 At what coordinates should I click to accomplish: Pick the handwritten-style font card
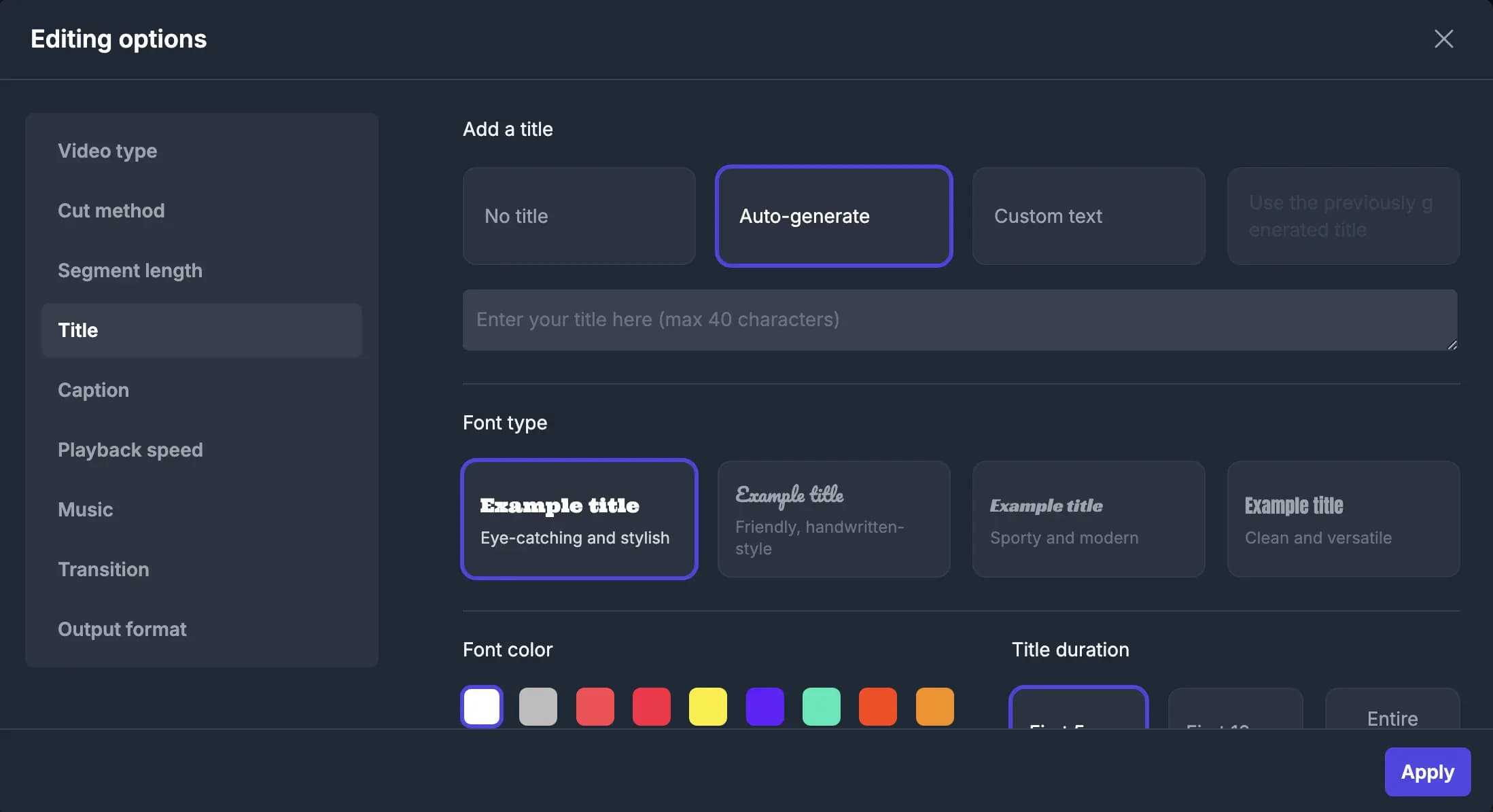(833, 520)
